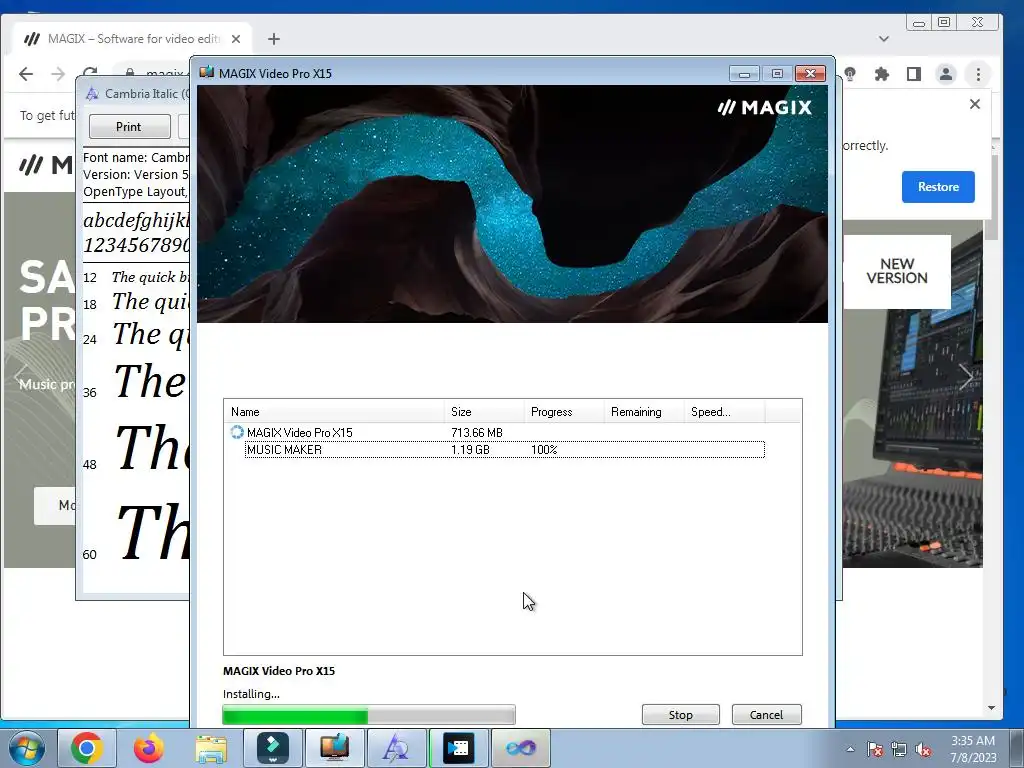Click the Speed column header
This screenshot has height=768, width=1024.
724,411
